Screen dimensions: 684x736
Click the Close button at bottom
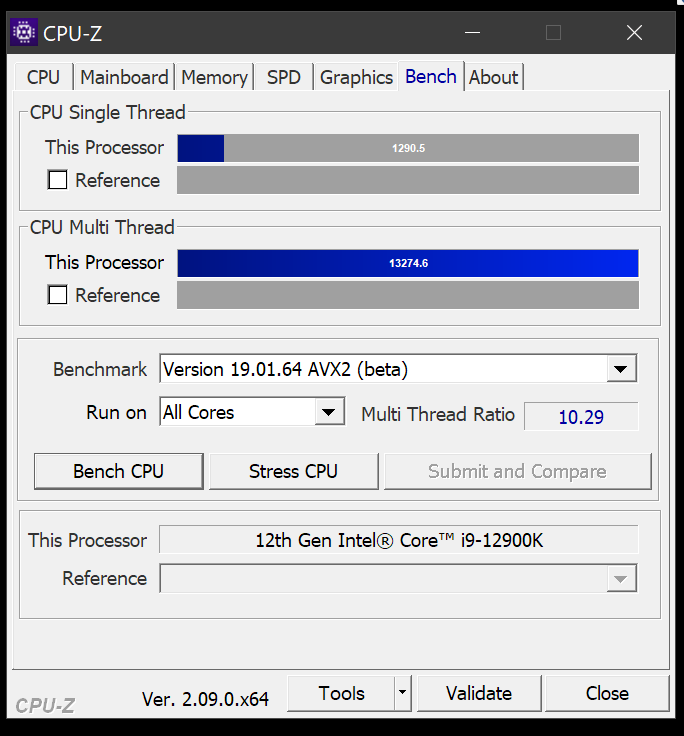pyautogui.click(x=607, y=693)
